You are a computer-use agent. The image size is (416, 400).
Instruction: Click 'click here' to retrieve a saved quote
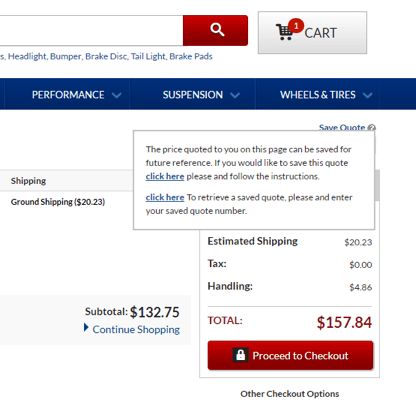click(x=165, y=197)
